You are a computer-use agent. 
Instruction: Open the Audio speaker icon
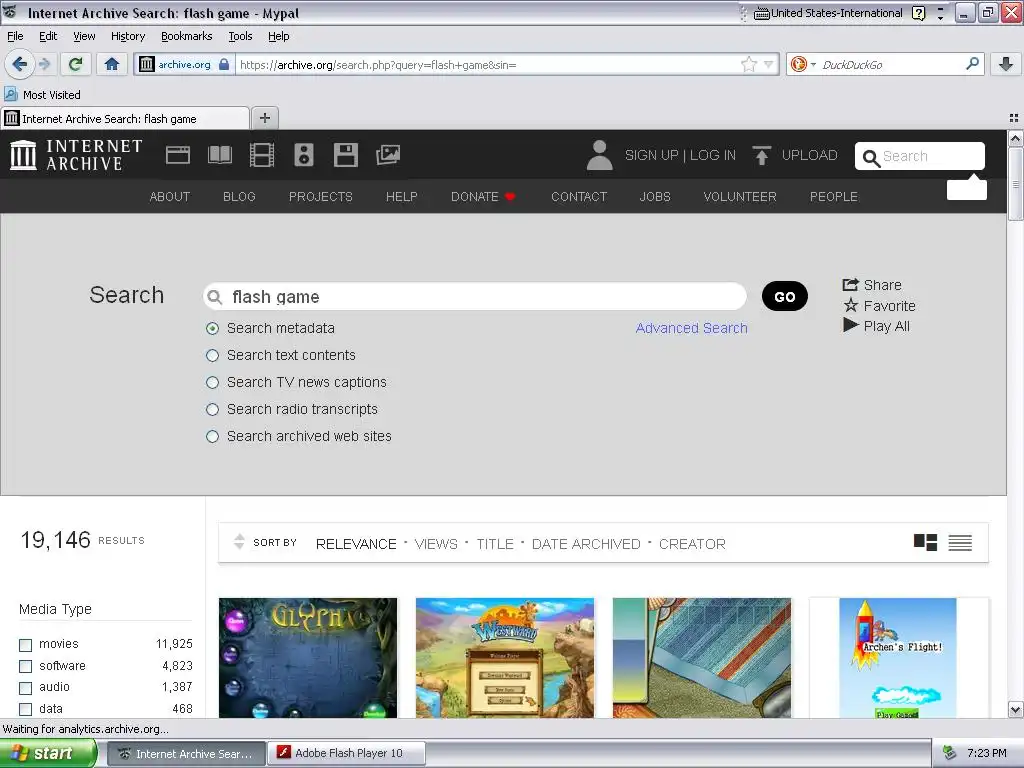pyautogui.click(x=304, y=155)
